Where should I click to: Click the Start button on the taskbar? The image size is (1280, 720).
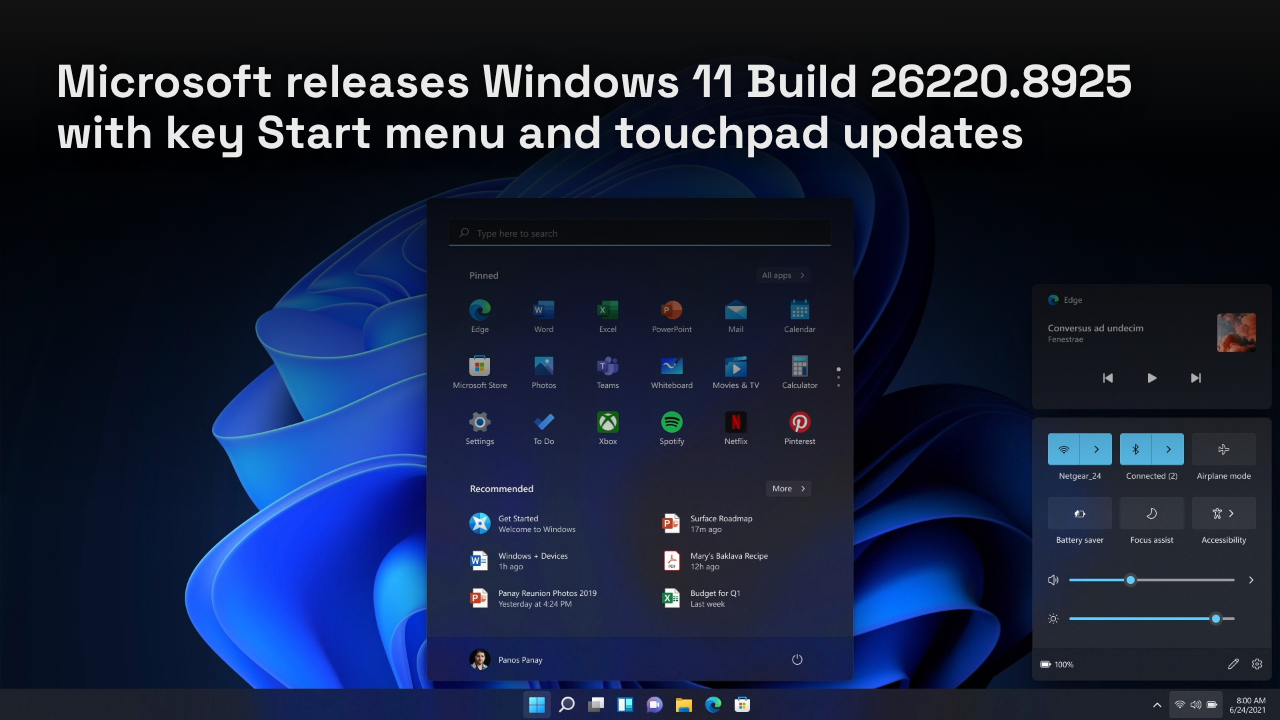pos(537,704)
